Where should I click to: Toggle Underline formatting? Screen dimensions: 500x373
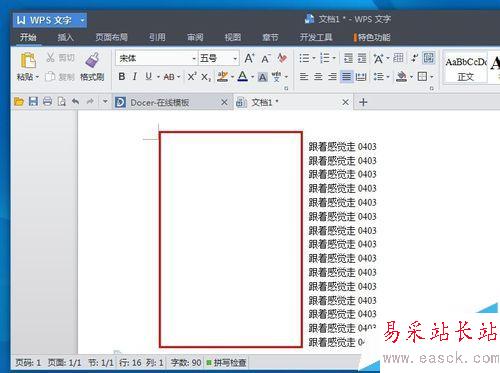coord(149,77)
